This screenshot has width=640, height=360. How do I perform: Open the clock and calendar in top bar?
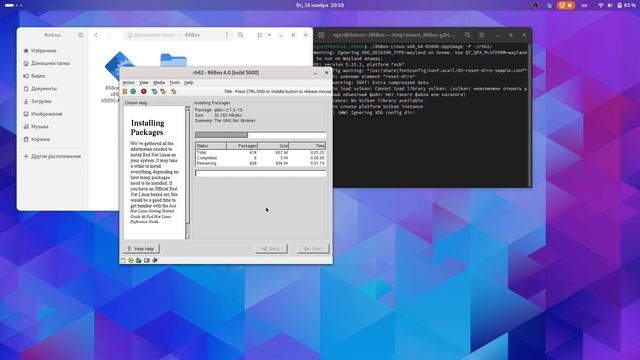(320, 5)
